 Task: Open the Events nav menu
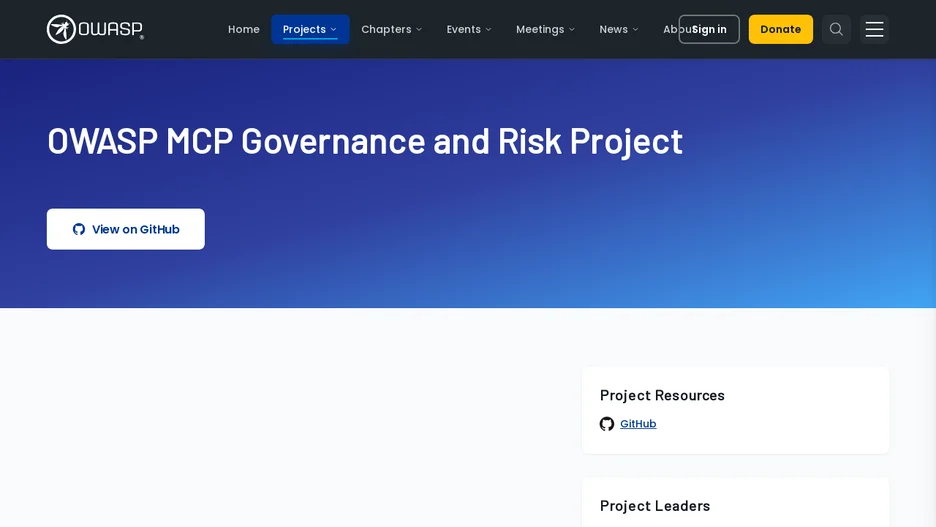point(469,29)
